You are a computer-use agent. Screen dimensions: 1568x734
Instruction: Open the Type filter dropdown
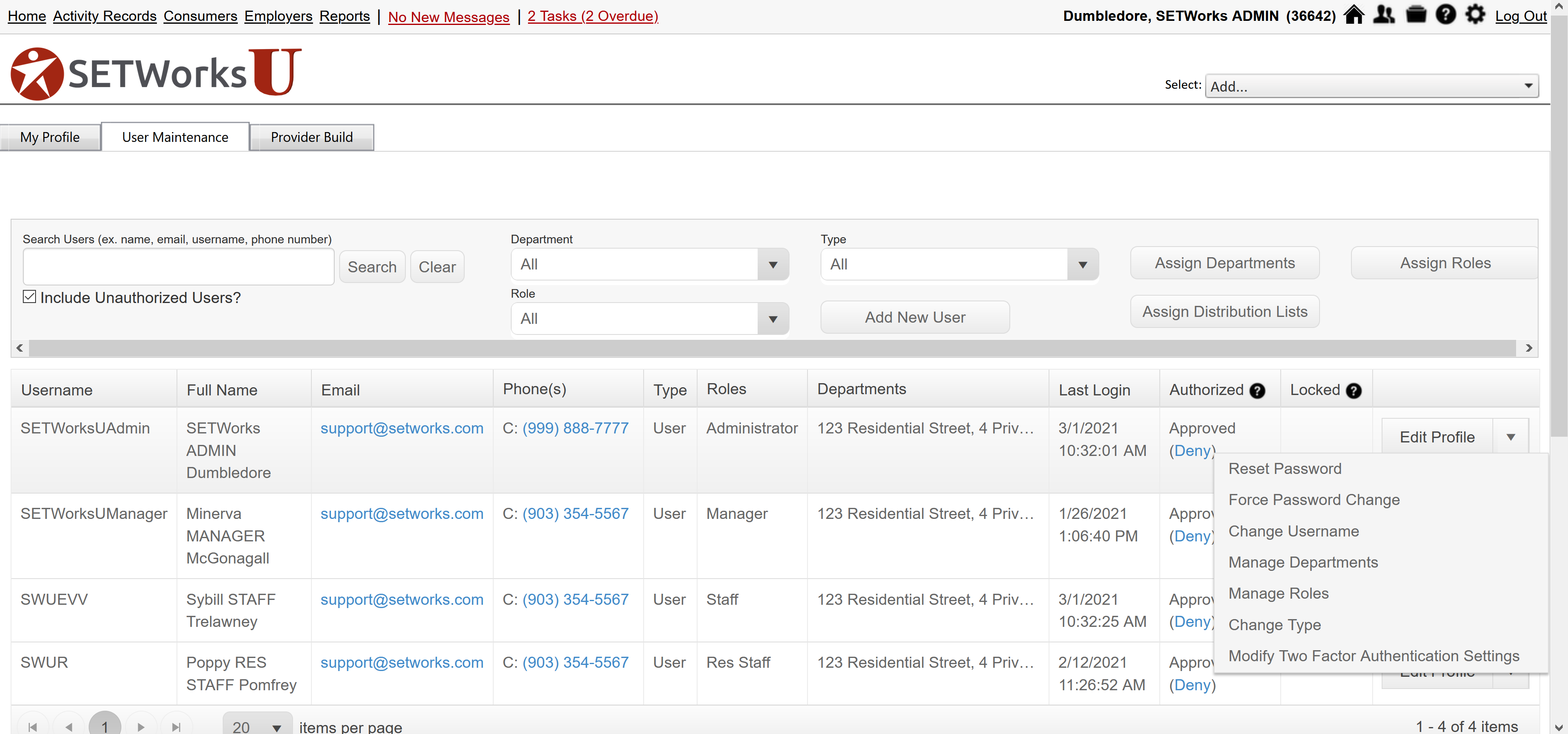click(1082, 265)
